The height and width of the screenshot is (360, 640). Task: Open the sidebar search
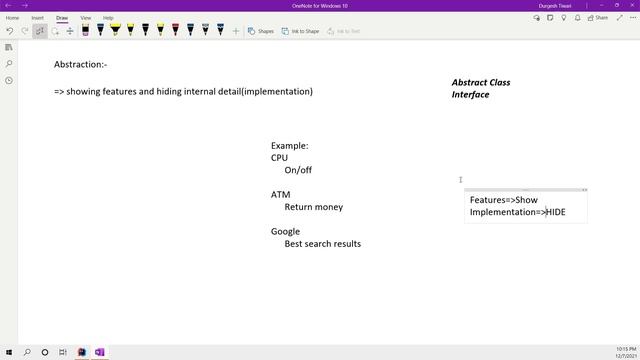[9, 64]
